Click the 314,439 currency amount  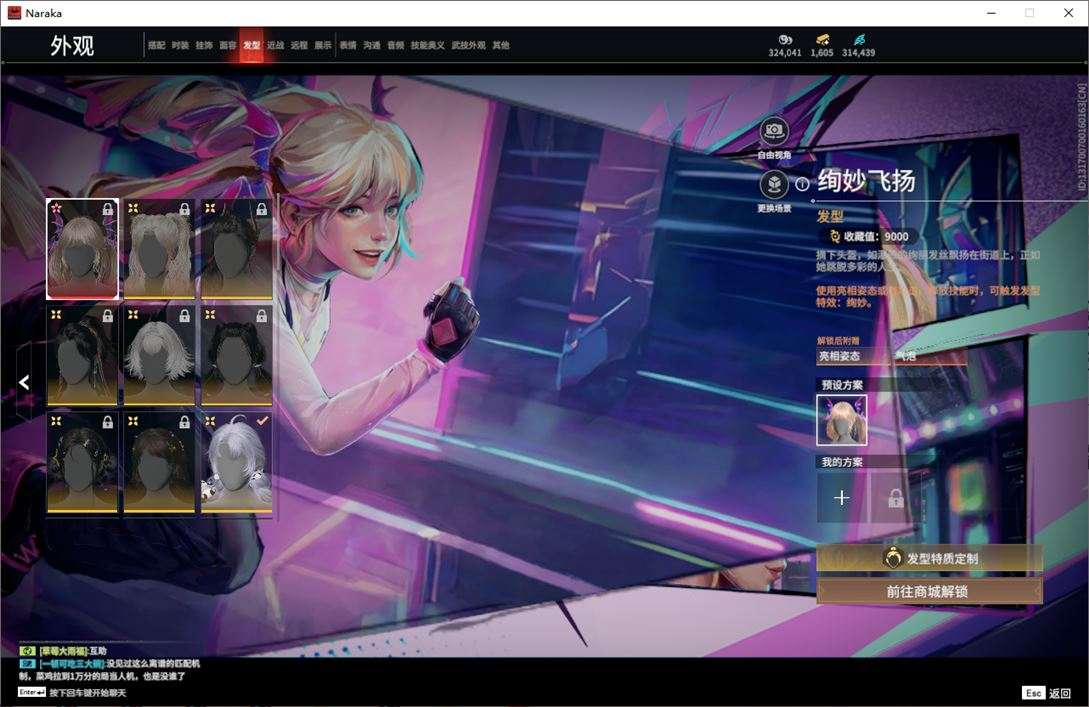coord(858,53)
